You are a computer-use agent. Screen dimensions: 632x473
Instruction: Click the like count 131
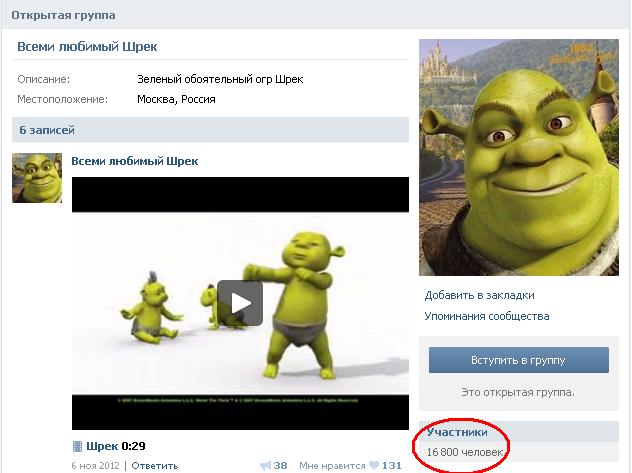click(391, 466)
